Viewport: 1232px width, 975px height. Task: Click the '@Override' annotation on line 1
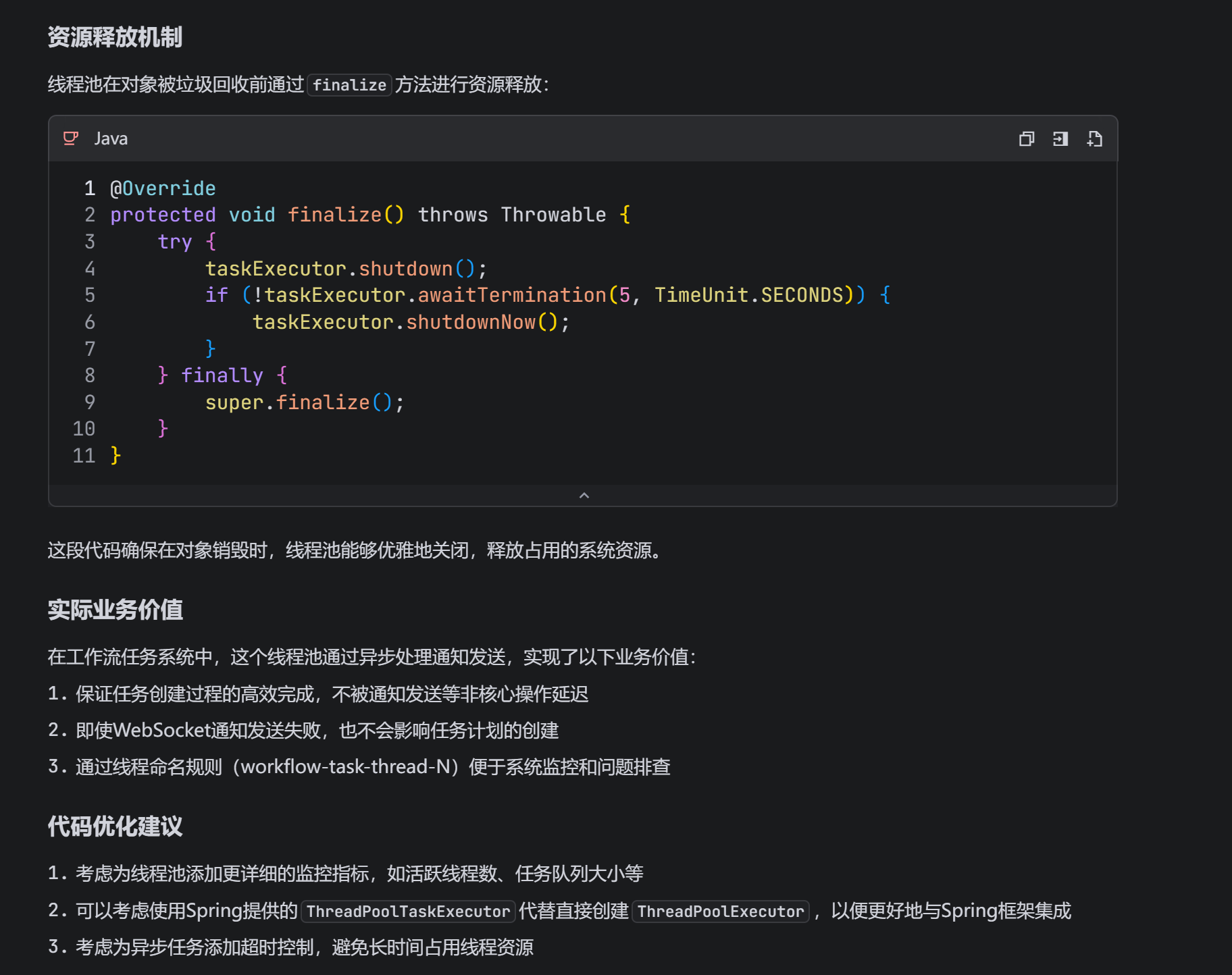[163, 188]
